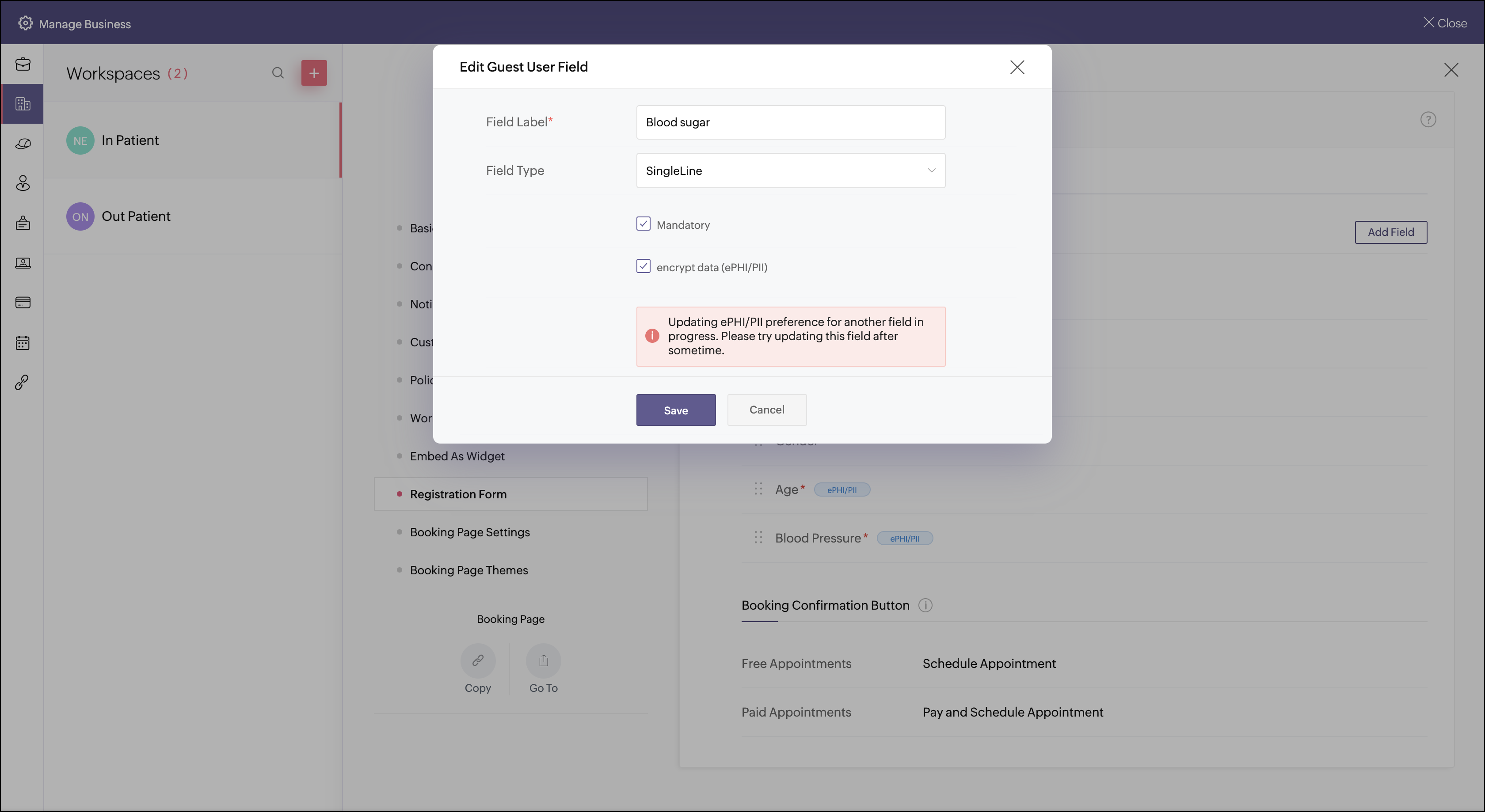This screenshot has width=1485, height=812.
Task: Open Booking Page Settings menu item
Action: [x=469, y=532]
